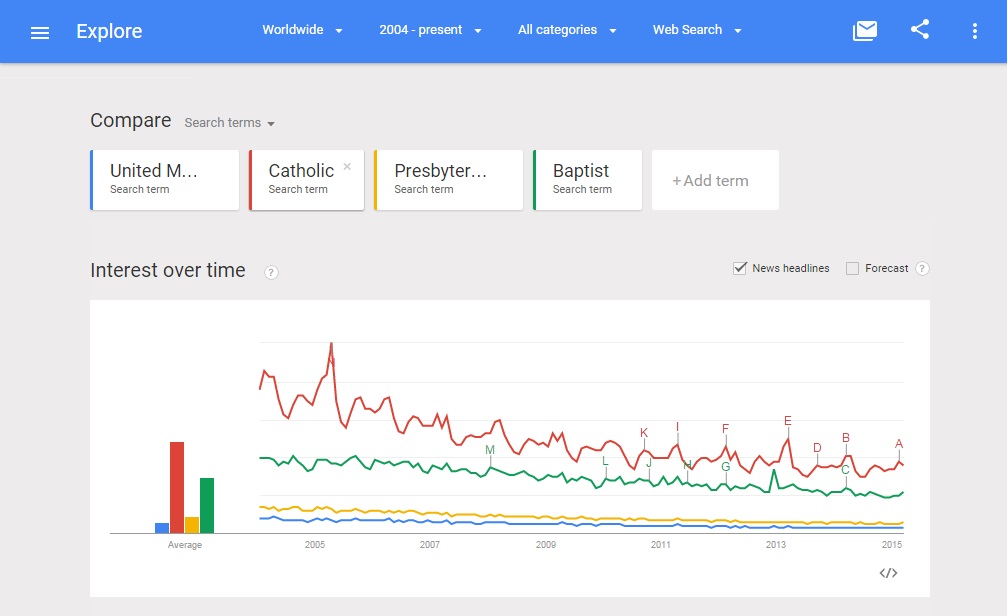
Task: Remove the Catholic search term
Action: (347, 167)
